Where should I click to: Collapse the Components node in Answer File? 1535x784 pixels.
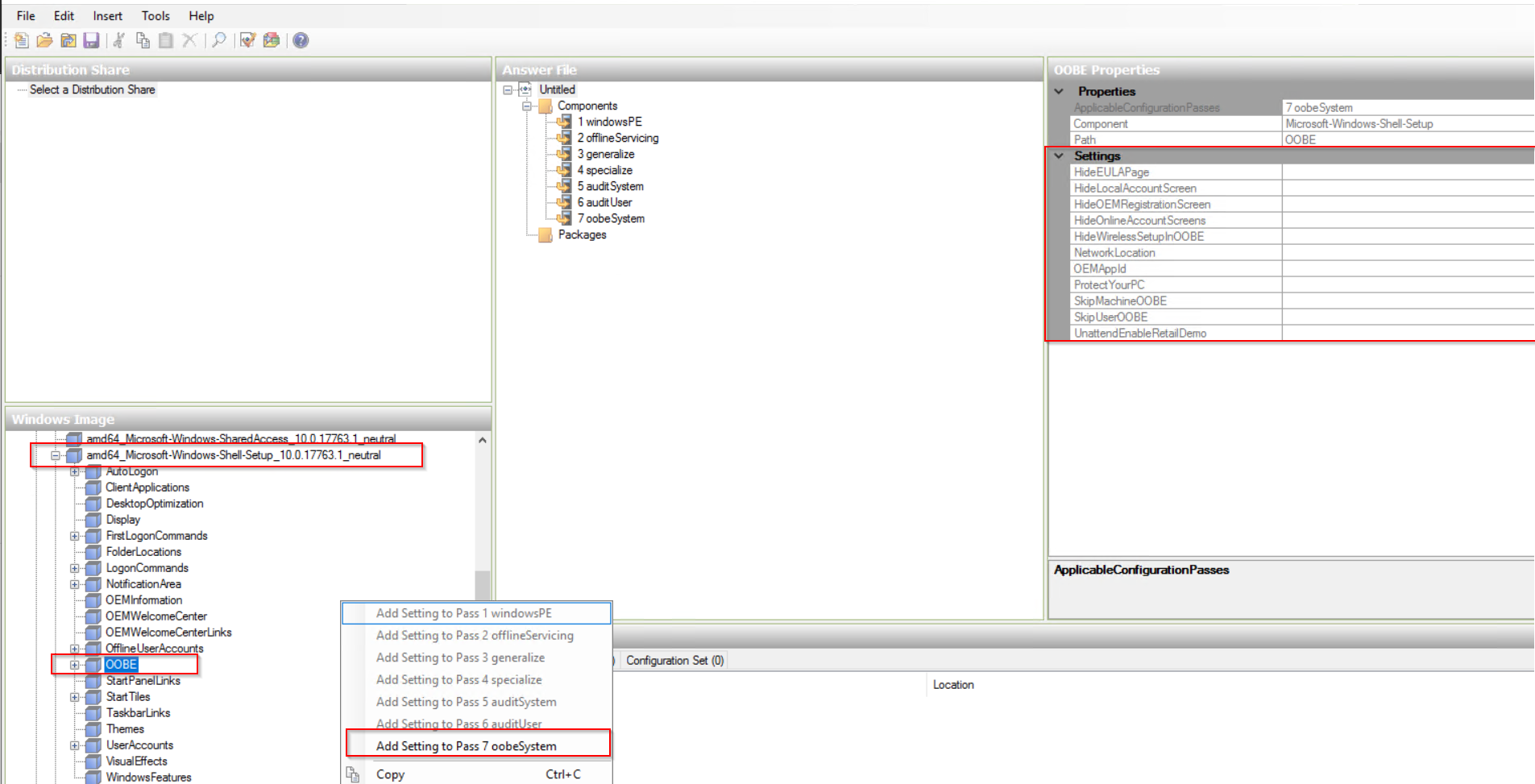point(526,106)
